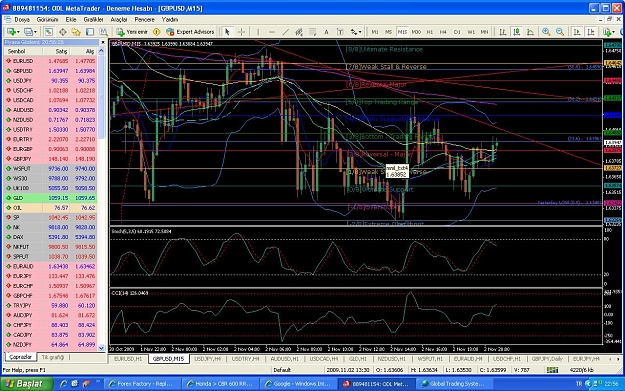The width and height of the screenshot is (625, 391).
Task: Select the Fibonacci retracement tool
Action: click(312, 32)
